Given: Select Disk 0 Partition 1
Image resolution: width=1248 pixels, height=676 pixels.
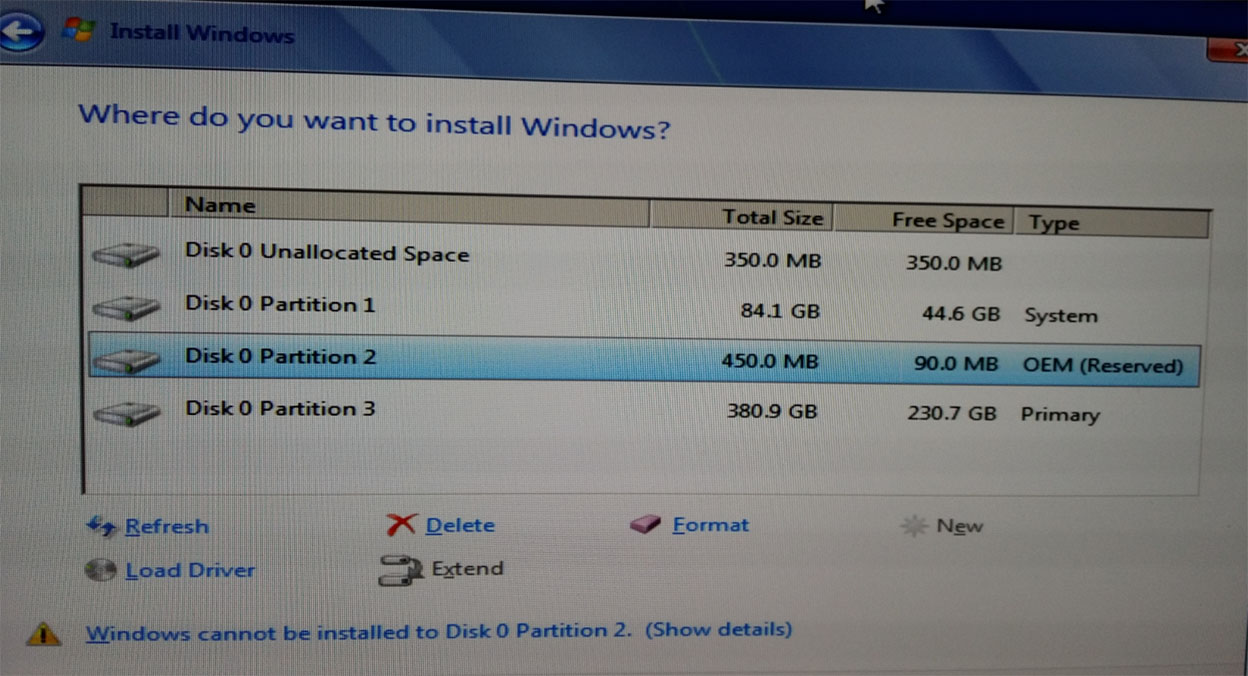Looking at the screenshot, I should [x=642, y=309].
